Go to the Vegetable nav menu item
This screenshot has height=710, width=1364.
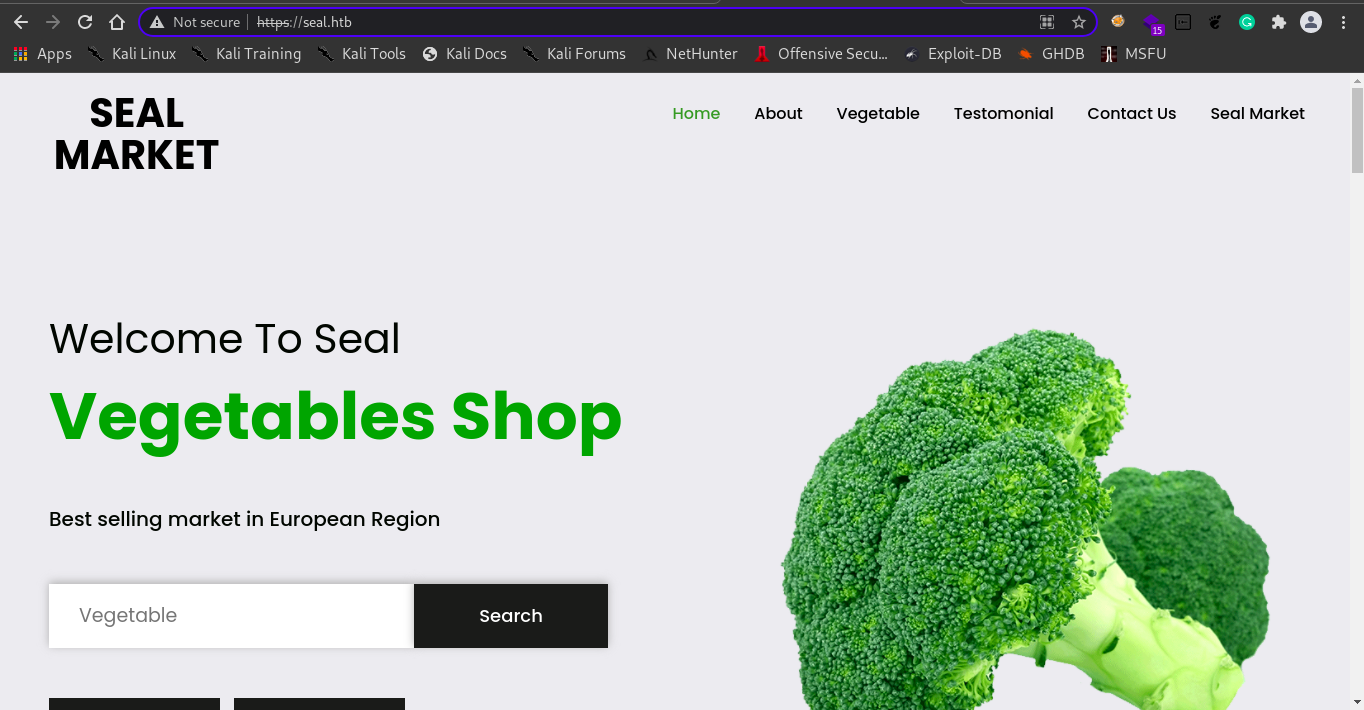[878, 113]
